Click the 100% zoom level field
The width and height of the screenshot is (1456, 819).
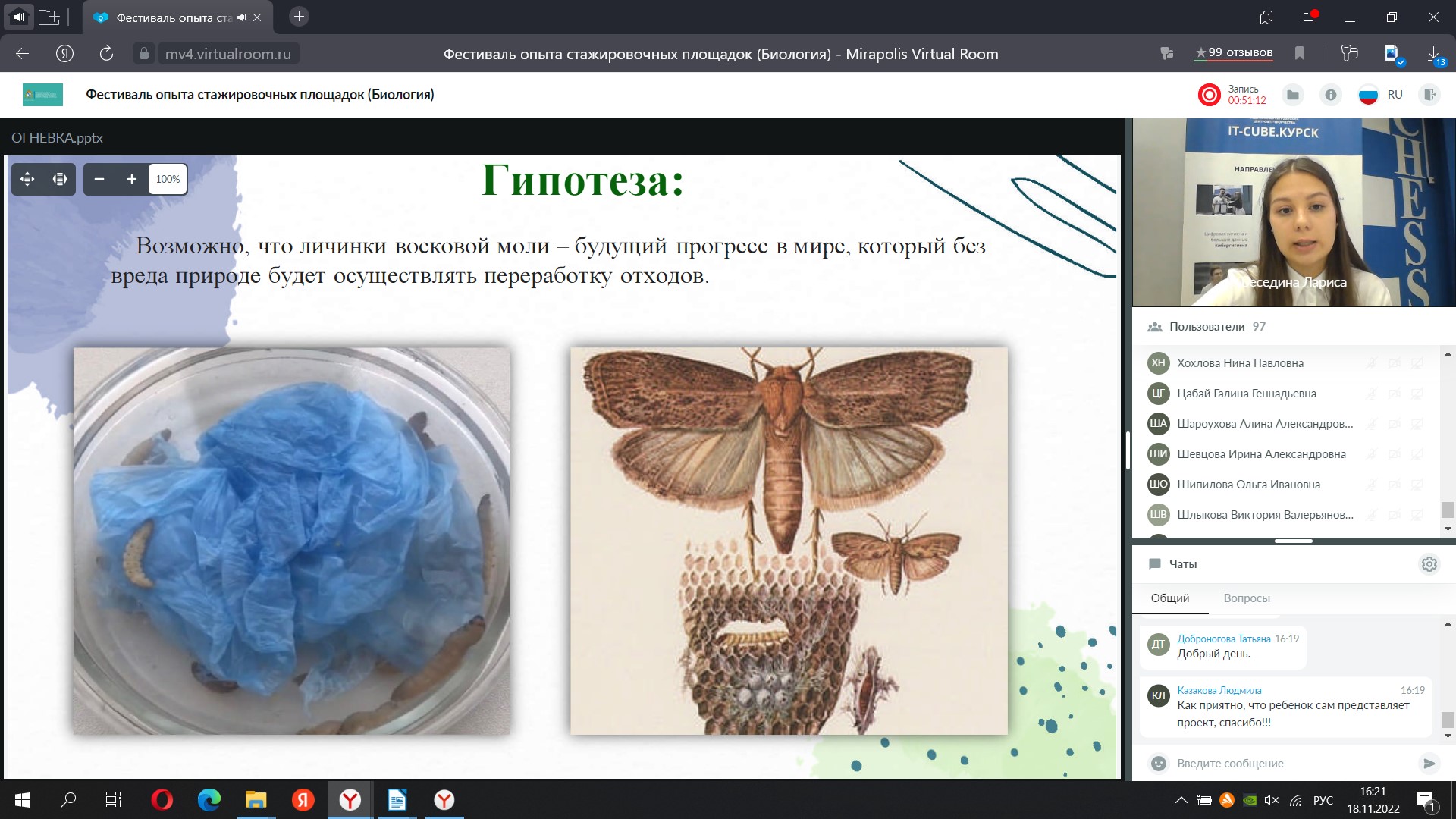pyautogui.click(x=168, y=179)
